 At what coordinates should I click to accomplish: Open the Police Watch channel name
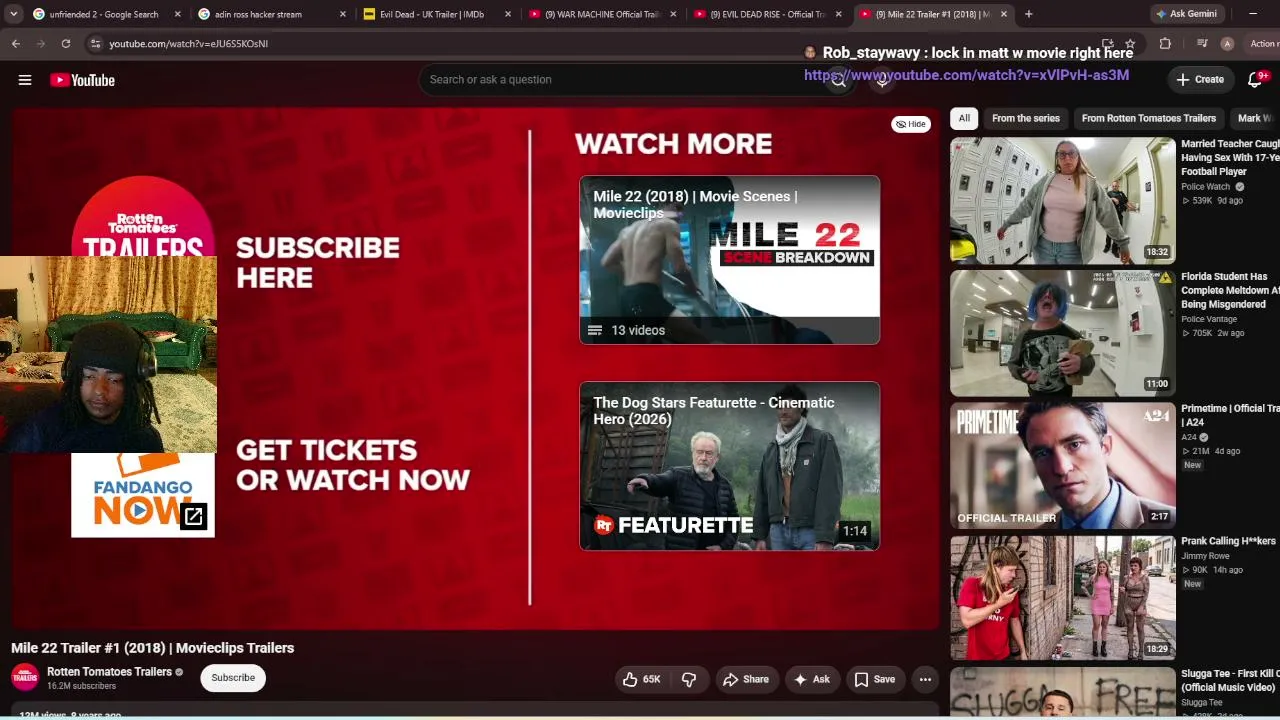pos(1206,186)
